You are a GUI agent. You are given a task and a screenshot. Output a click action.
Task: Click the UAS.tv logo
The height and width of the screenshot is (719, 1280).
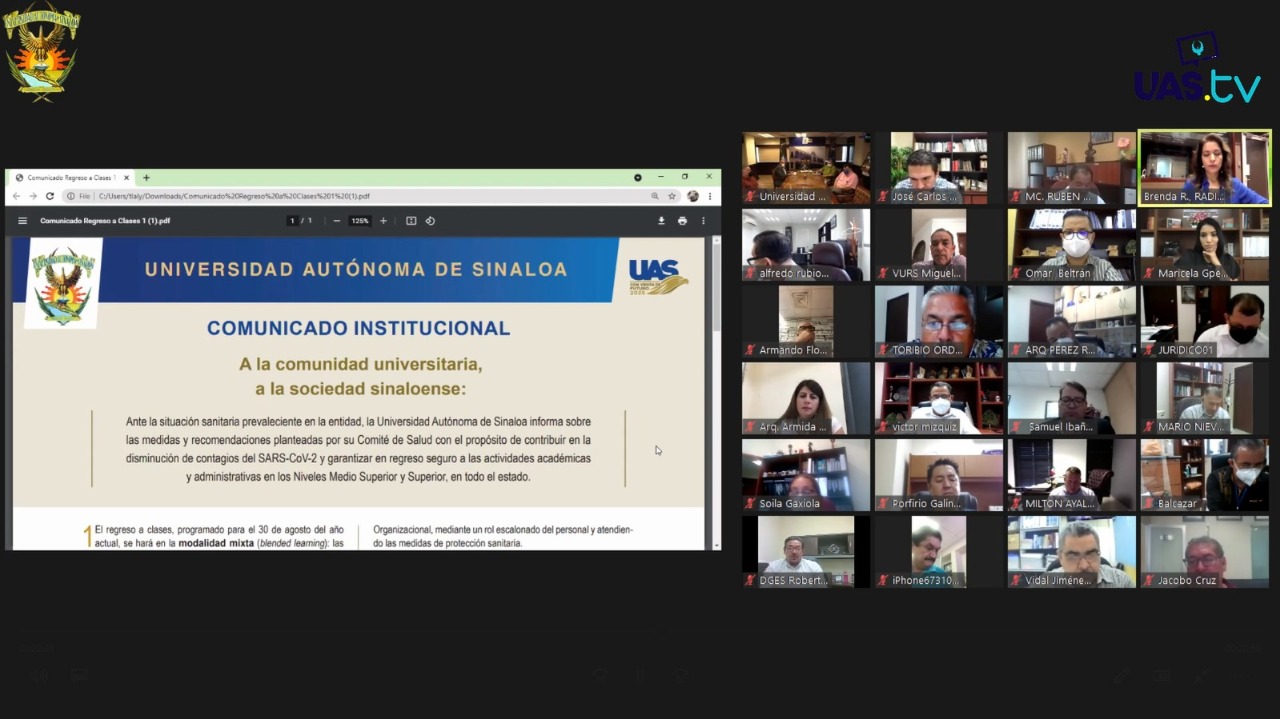[x=1197, y=68]
